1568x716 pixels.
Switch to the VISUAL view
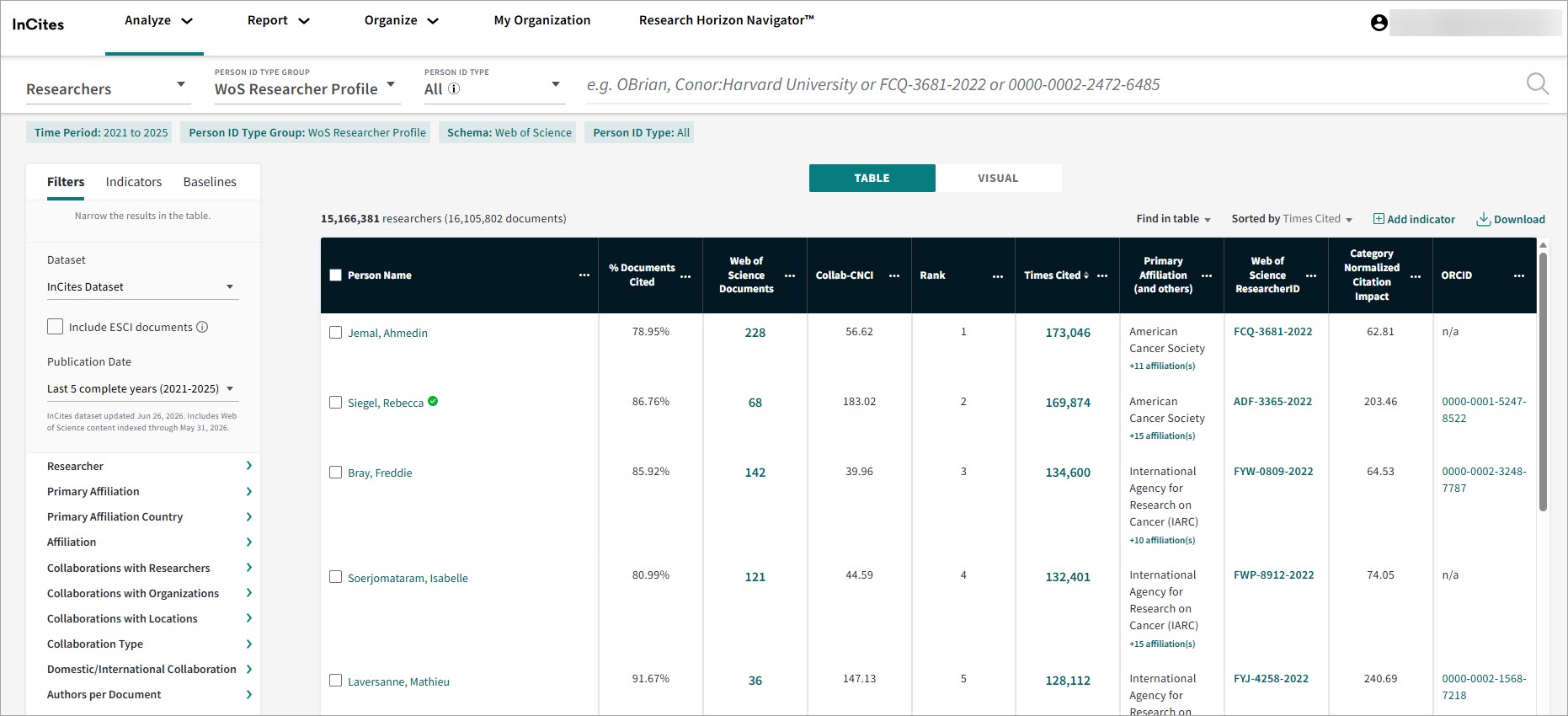[x=998, y=178]
